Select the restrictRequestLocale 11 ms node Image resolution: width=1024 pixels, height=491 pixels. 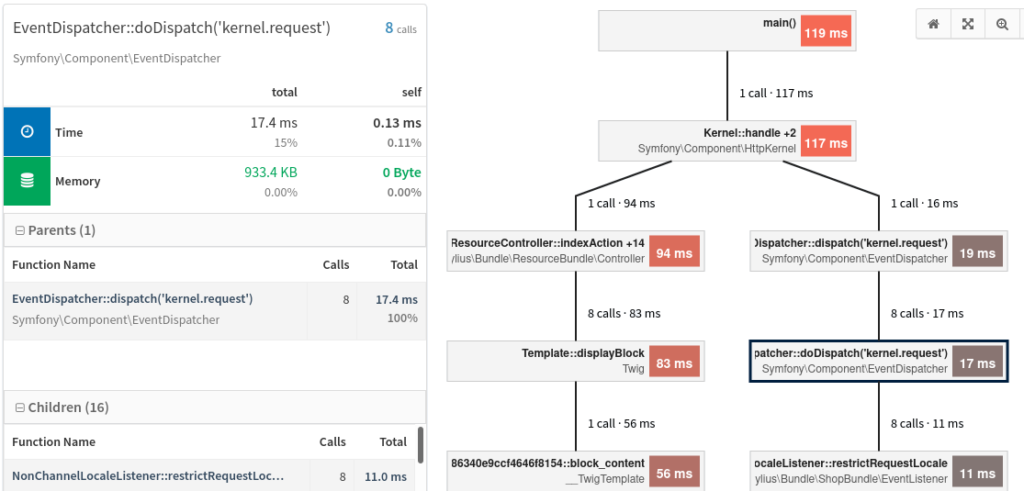[x=878, y=471]
